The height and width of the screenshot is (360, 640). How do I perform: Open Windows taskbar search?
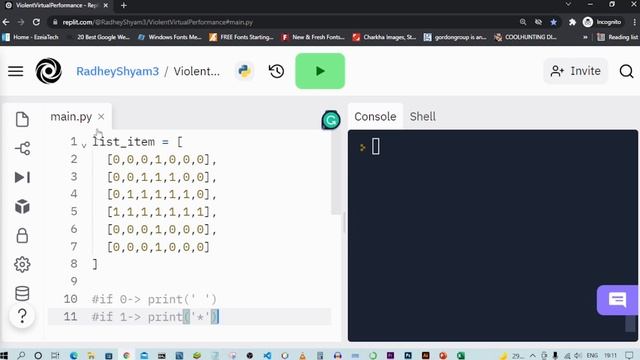21,356
